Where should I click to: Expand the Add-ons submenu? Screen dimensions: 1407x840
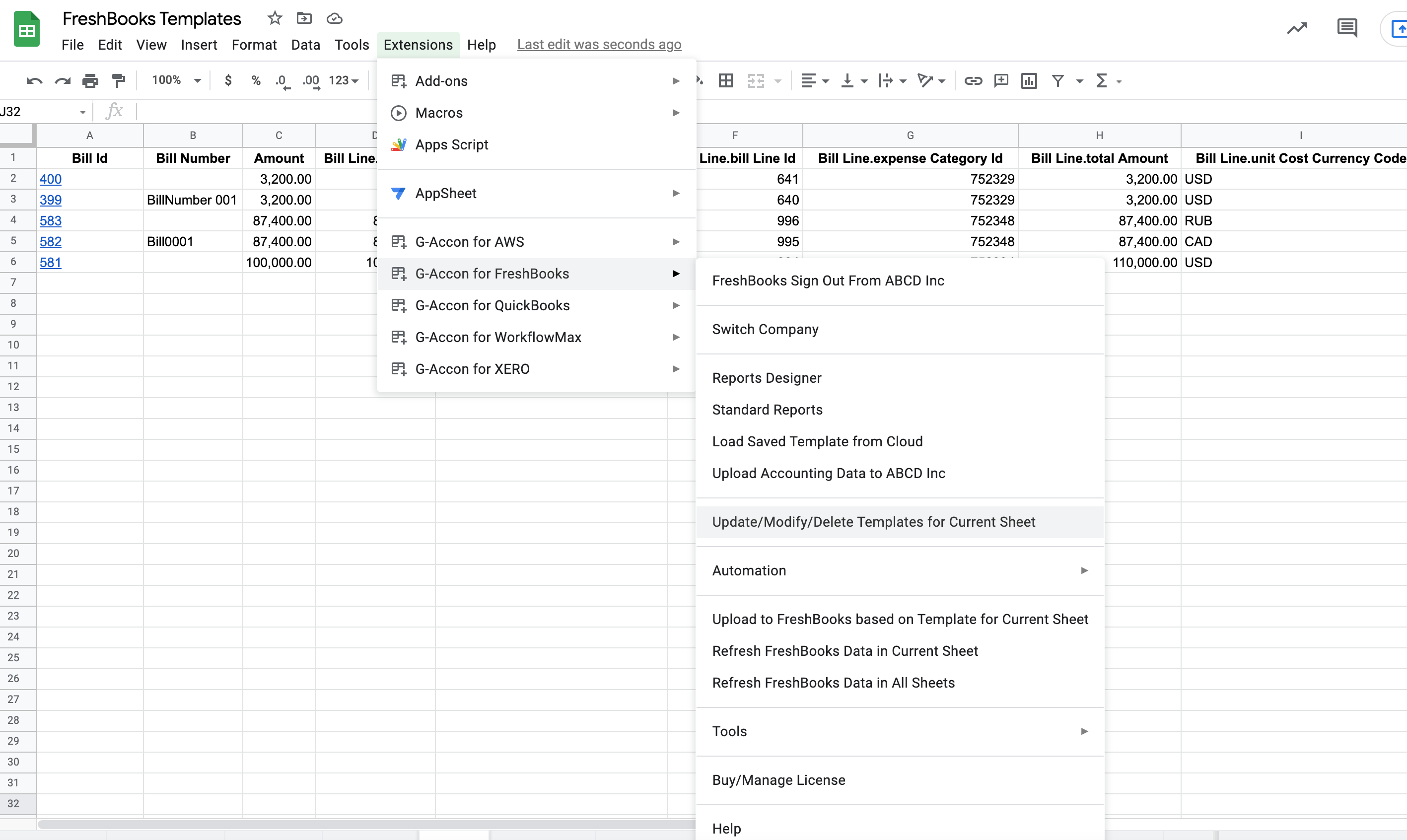pos(536,81)
